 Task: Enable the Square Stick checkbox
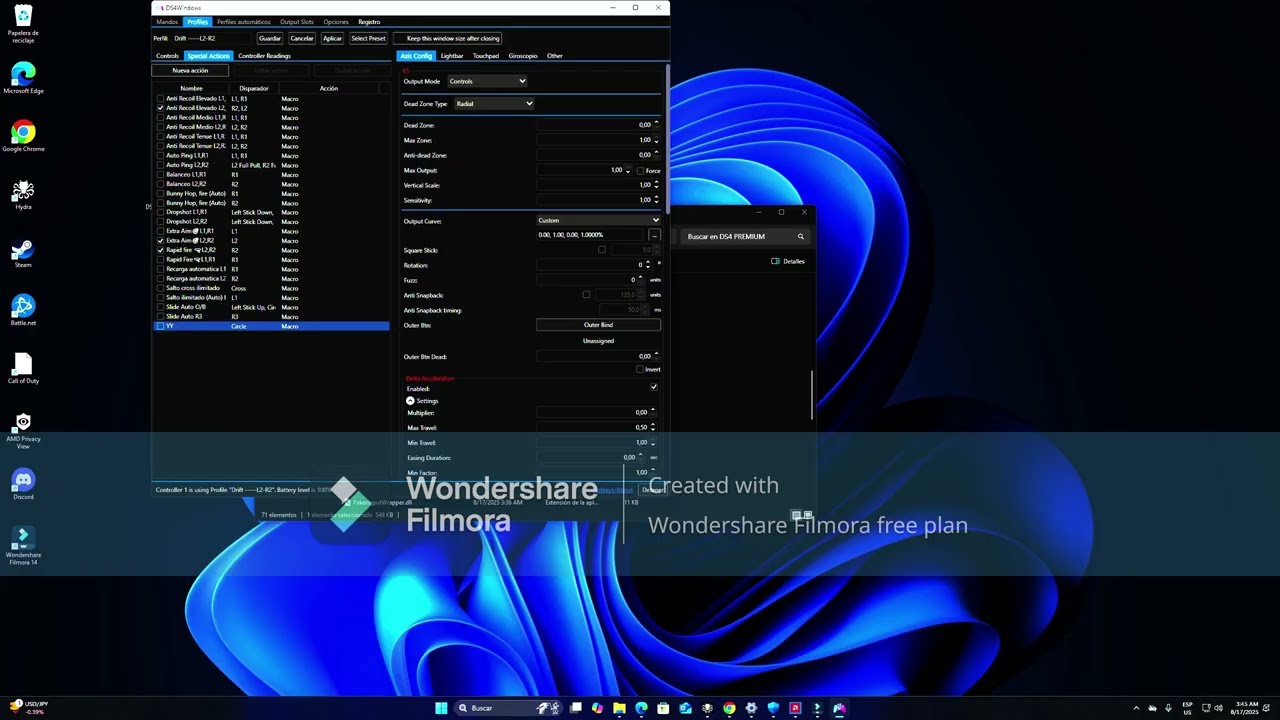pos(601,250)
